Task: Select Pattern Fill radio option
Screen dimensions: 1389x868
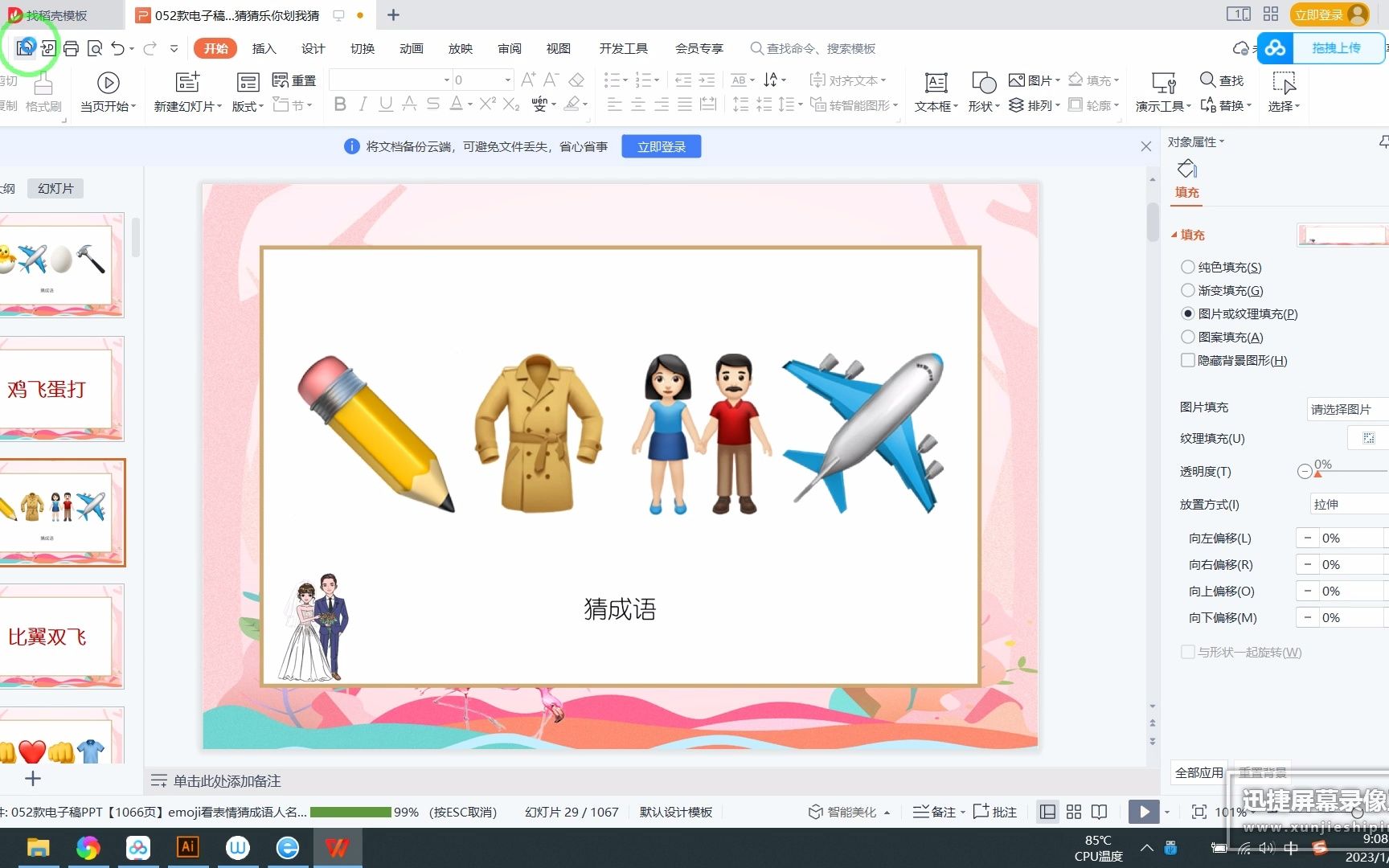Action: 1187,337
